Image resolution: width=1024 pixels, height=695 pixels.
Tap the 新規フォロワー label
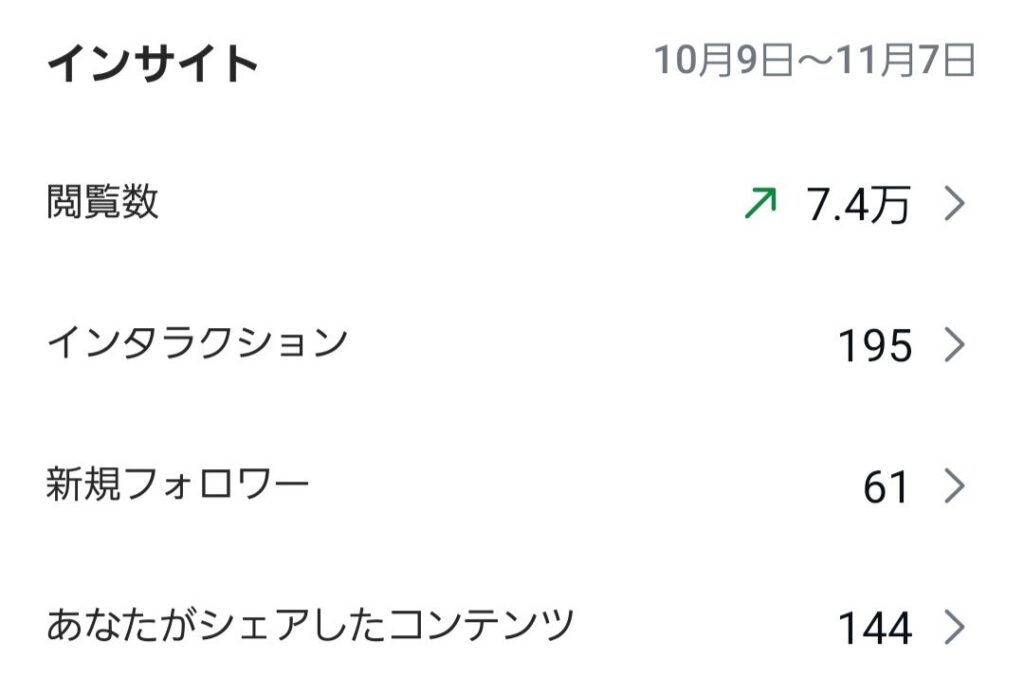coord(177,486)
